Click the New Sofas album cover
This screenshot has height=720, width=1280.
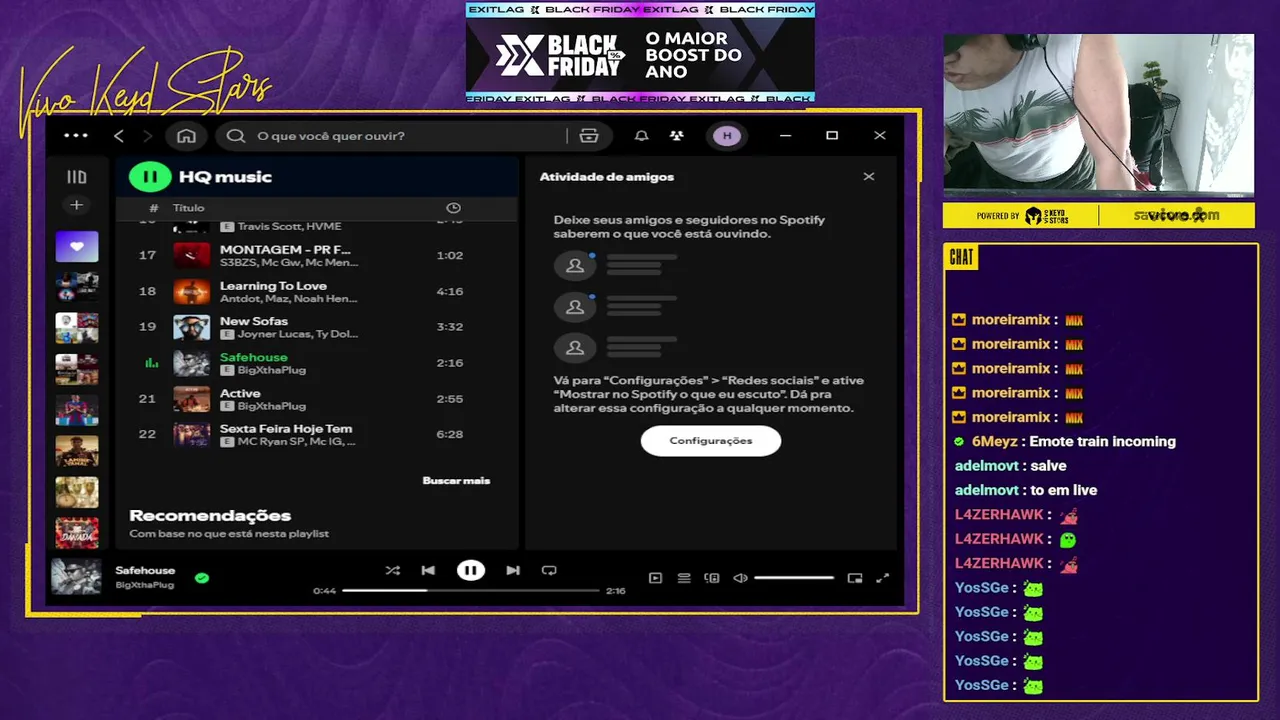[192, 327]
